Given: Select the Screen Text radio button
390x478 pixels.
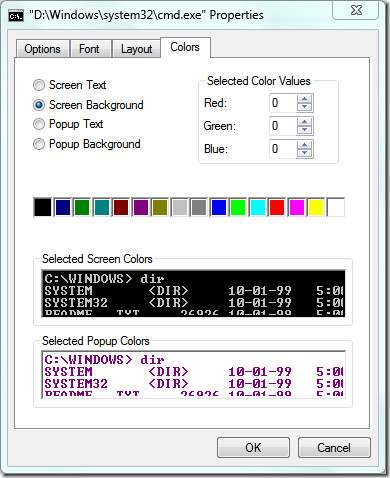Looking at the screenshot, I should coord(39,85).
